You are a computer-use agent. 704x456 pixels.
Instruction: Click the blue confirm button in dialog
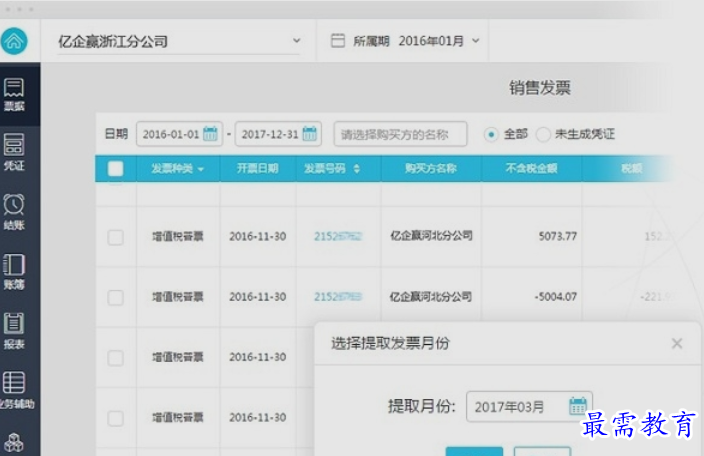(x=474, y=451)
